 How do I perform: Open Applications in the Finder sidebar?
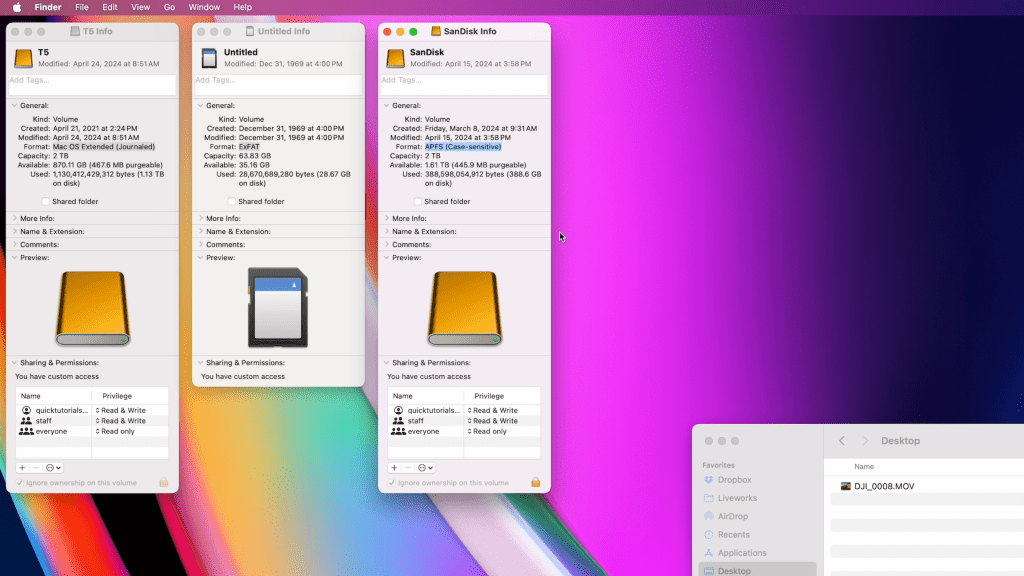741,552
